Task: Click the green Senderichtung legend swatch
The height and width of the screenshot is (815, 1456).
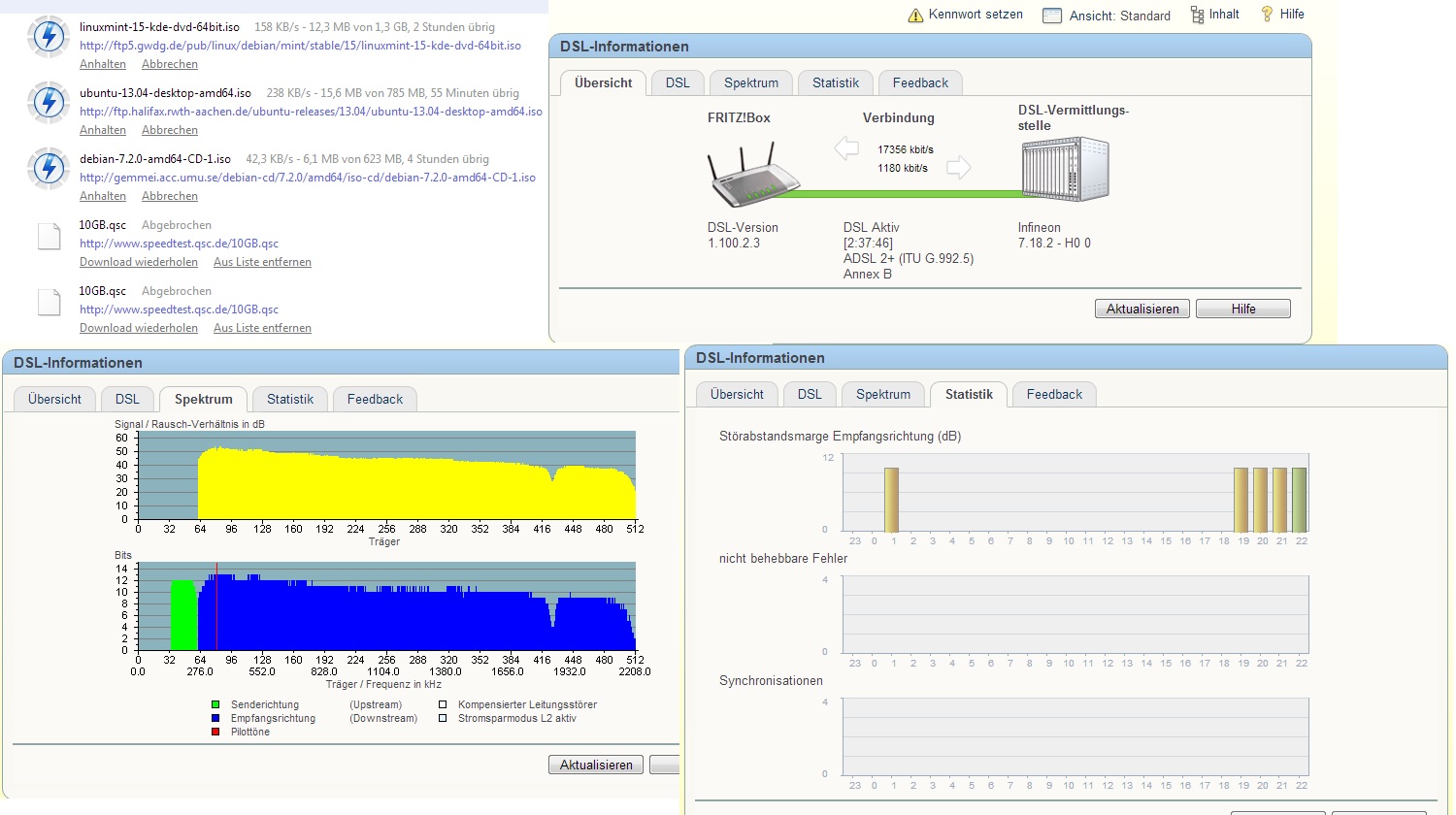Action: pos(215,705)
